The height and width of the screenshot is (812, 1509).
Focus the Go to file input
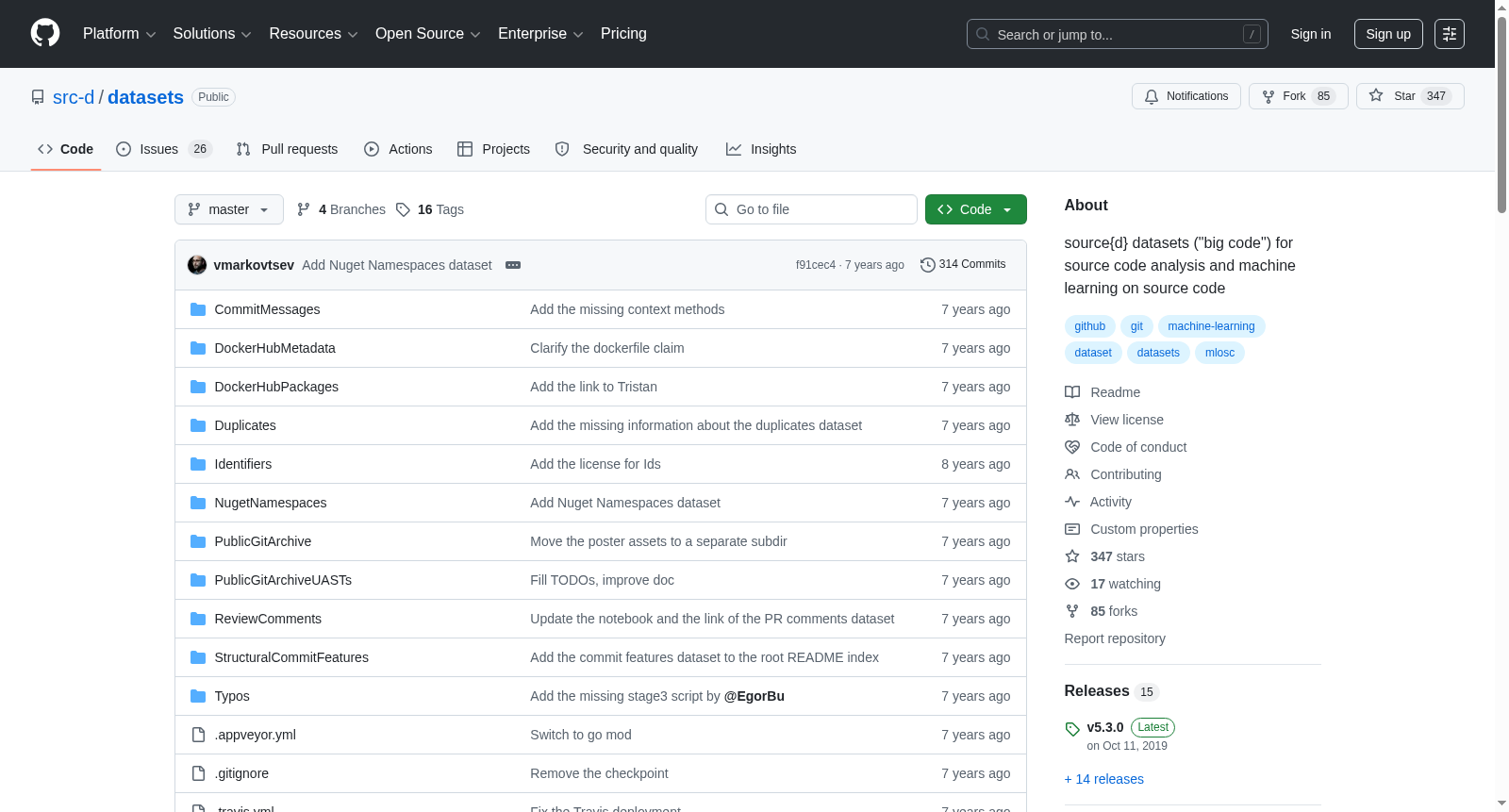pyautogui.click(x=811, y=209)
